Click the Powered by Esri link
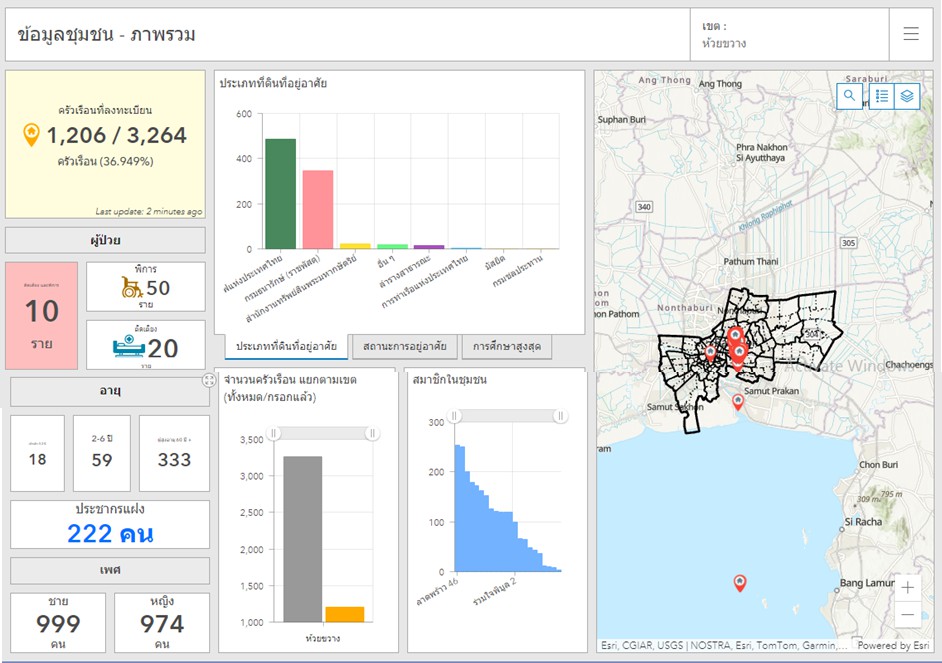This screenshot has height=663, width=942. 893,645
